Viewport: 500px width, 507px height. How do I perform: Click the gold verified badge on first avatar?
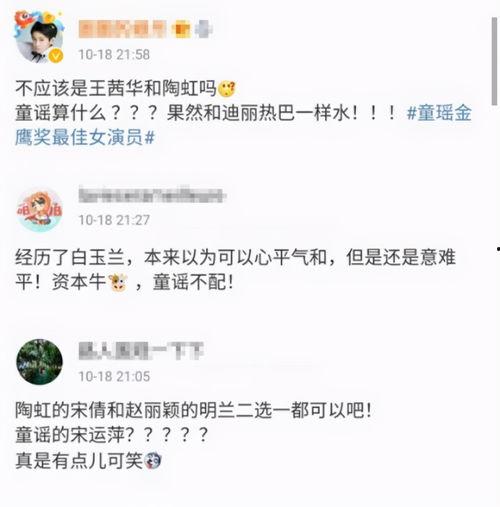click(x=56, y=55)
